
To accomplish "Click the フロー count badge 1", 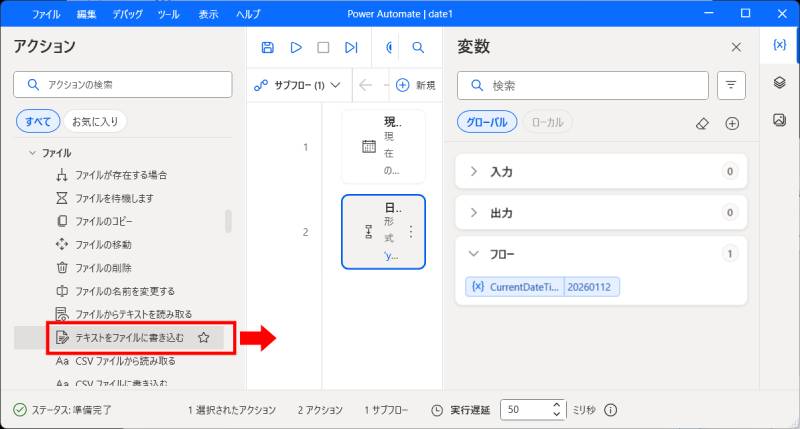I will point(730,254).
